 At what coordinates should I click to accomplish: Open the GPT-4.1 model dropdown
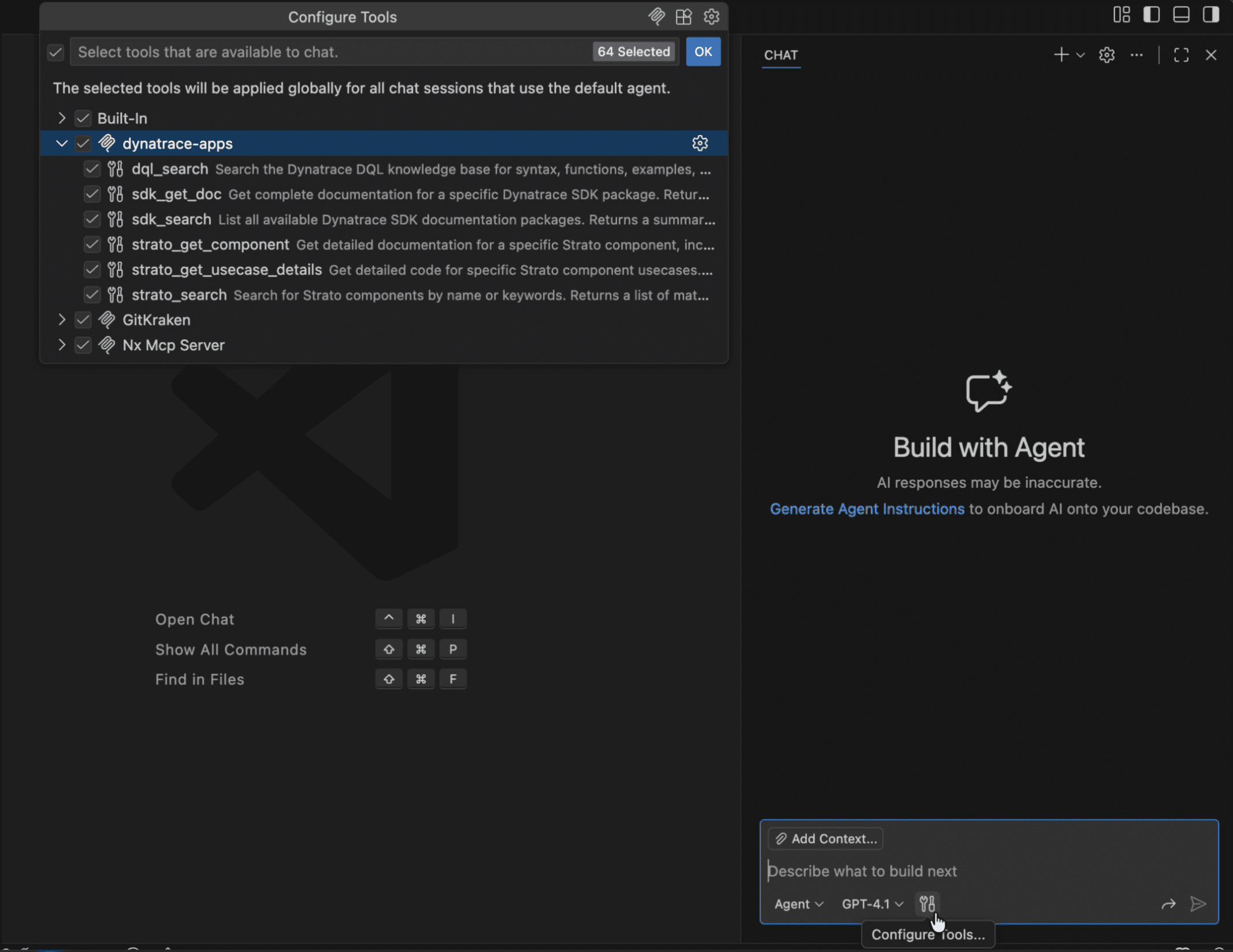871,903
